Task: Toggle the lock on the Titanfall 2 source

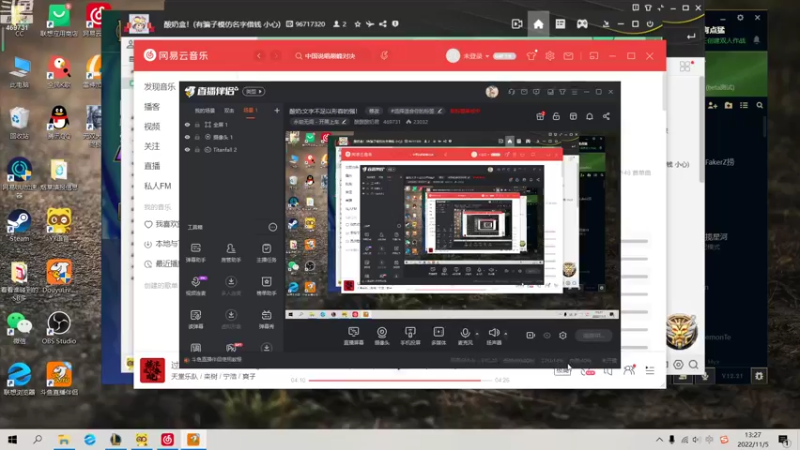Action: pos(197,150)
